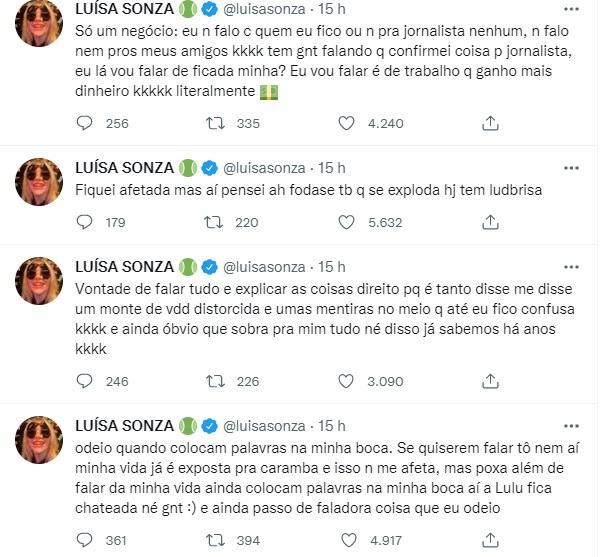Like the tweet with 4.240 likes
608x557 pixels.
point(347,123)
